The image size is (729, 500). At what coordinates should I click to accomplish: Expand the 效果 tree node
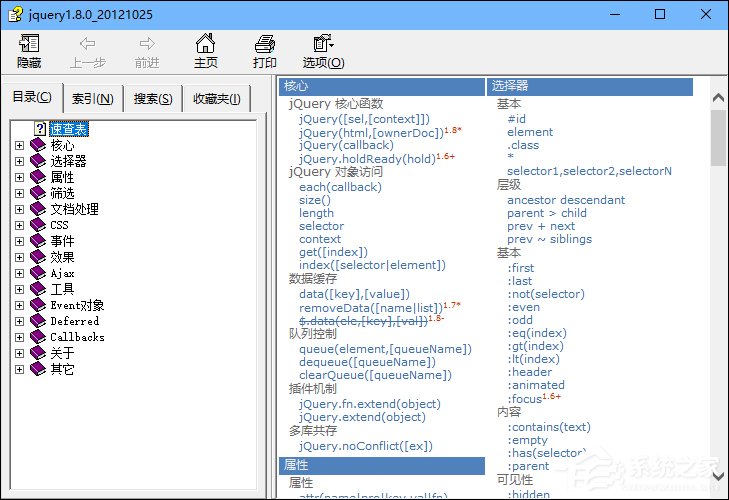coord(19,258)
